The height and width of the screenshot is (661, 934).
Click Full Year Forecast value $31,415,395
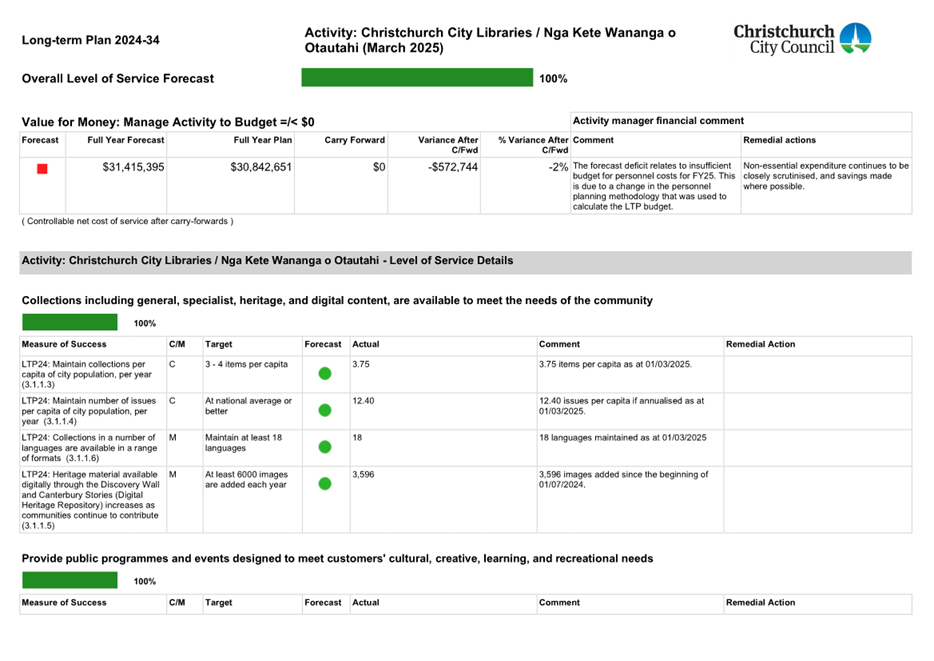(x=133, y=167)
